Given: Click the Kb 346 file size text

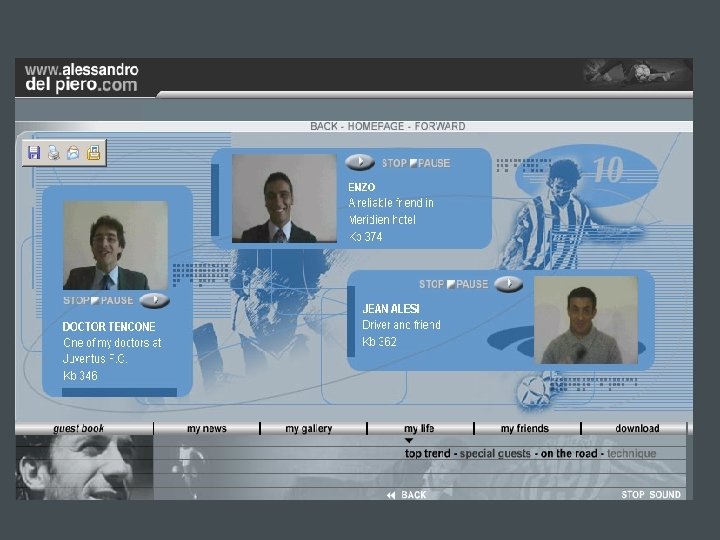Looking at the screenshot, I should pos(80,376).
